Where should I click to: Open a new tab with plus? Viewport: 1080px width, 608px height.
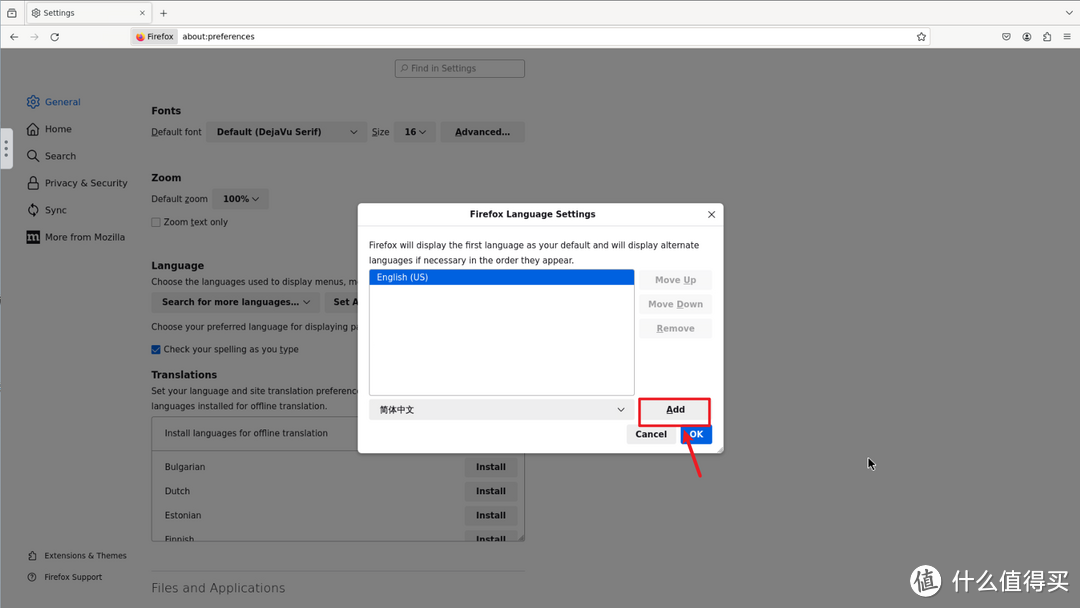click(163, 13)
